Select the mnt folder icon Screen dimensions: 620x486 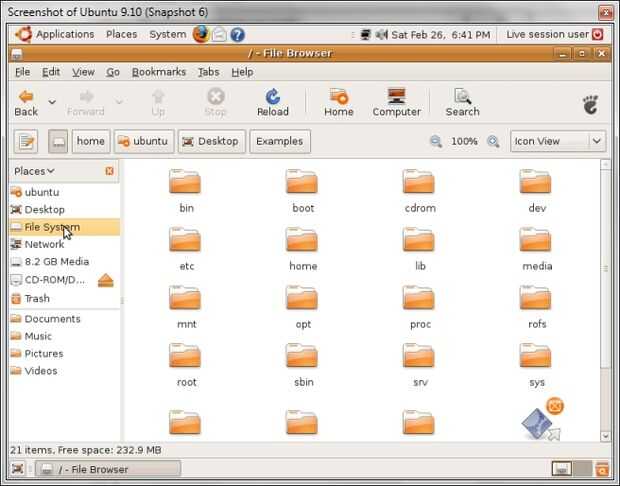pos(185,298)
